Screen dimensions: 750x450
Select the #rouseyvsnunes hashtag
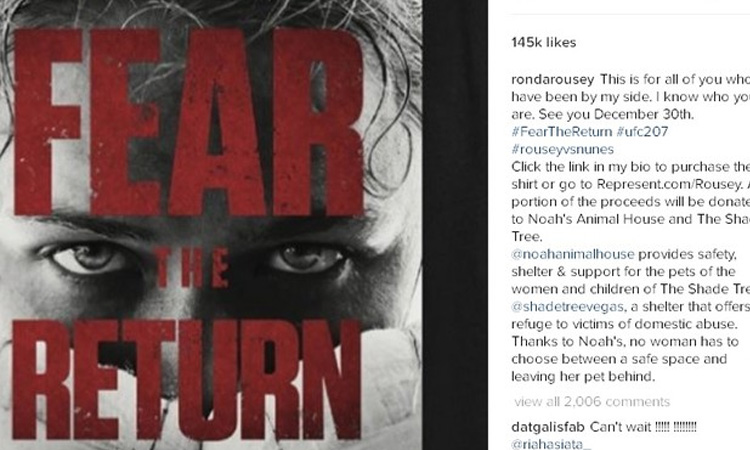(562, 149)
